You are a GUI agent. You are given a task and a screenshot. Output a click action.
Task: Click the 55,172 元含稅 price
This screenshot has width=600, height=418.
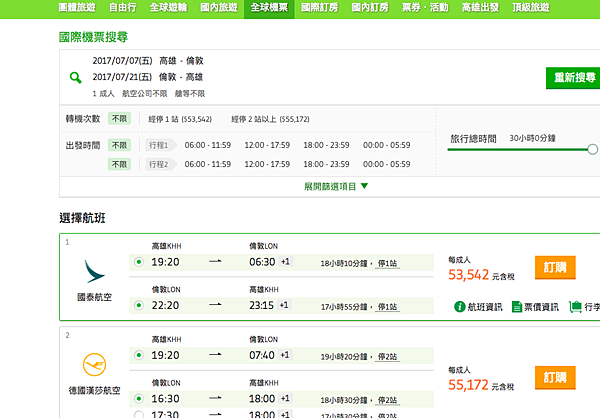click(481, 385)
